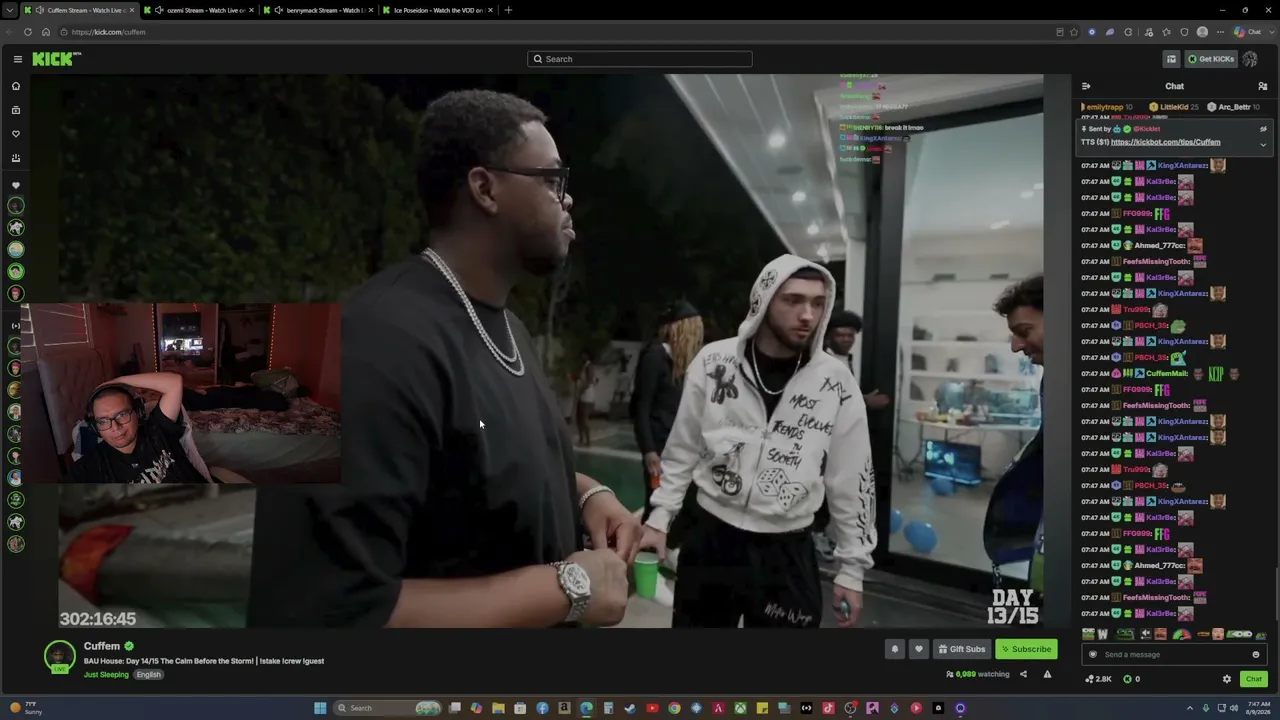Switch to the Ice Poseidon VOD tab
The image size is (1280, 720).
438,10
